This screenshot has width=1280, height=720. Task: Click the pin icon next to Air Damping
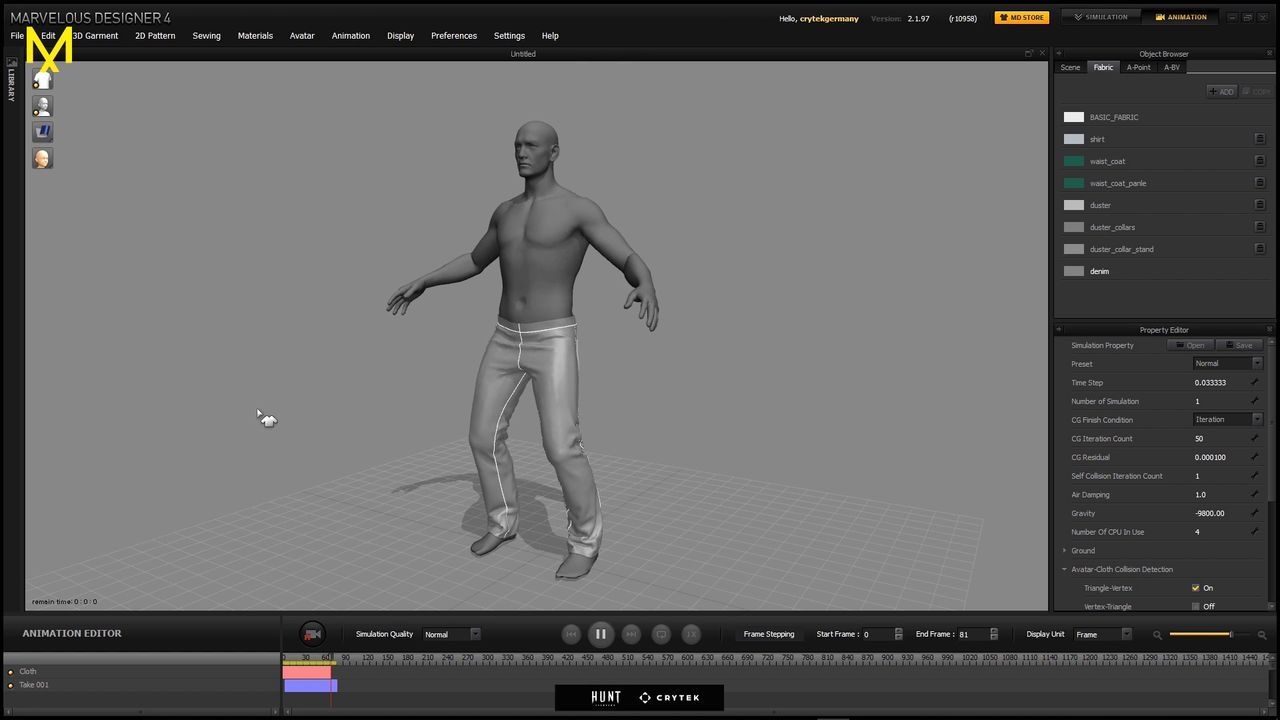click(x=1255, y=494)
